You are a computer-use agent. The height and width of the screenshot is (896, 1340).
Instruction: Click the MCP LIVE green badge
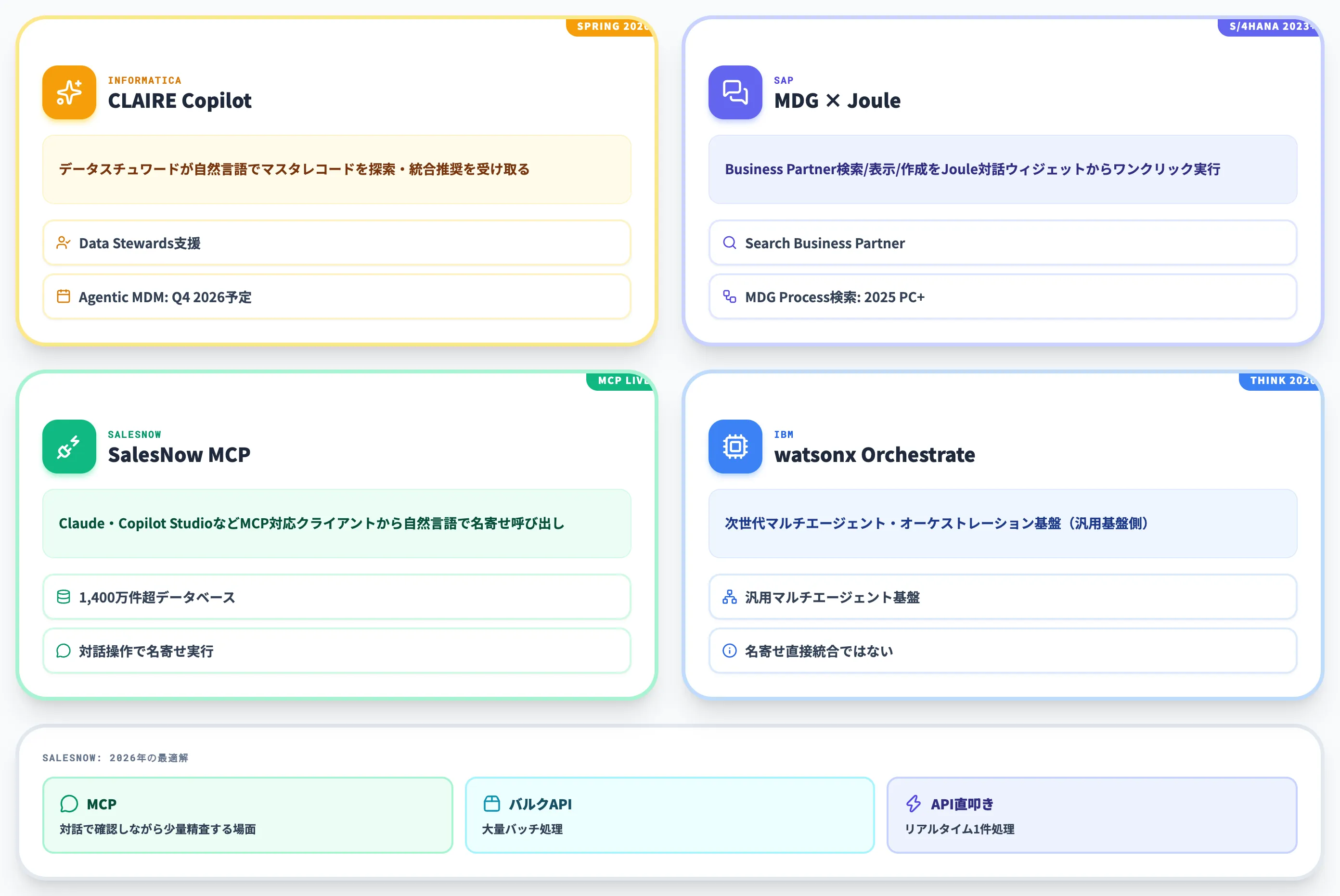click(620, 381)
